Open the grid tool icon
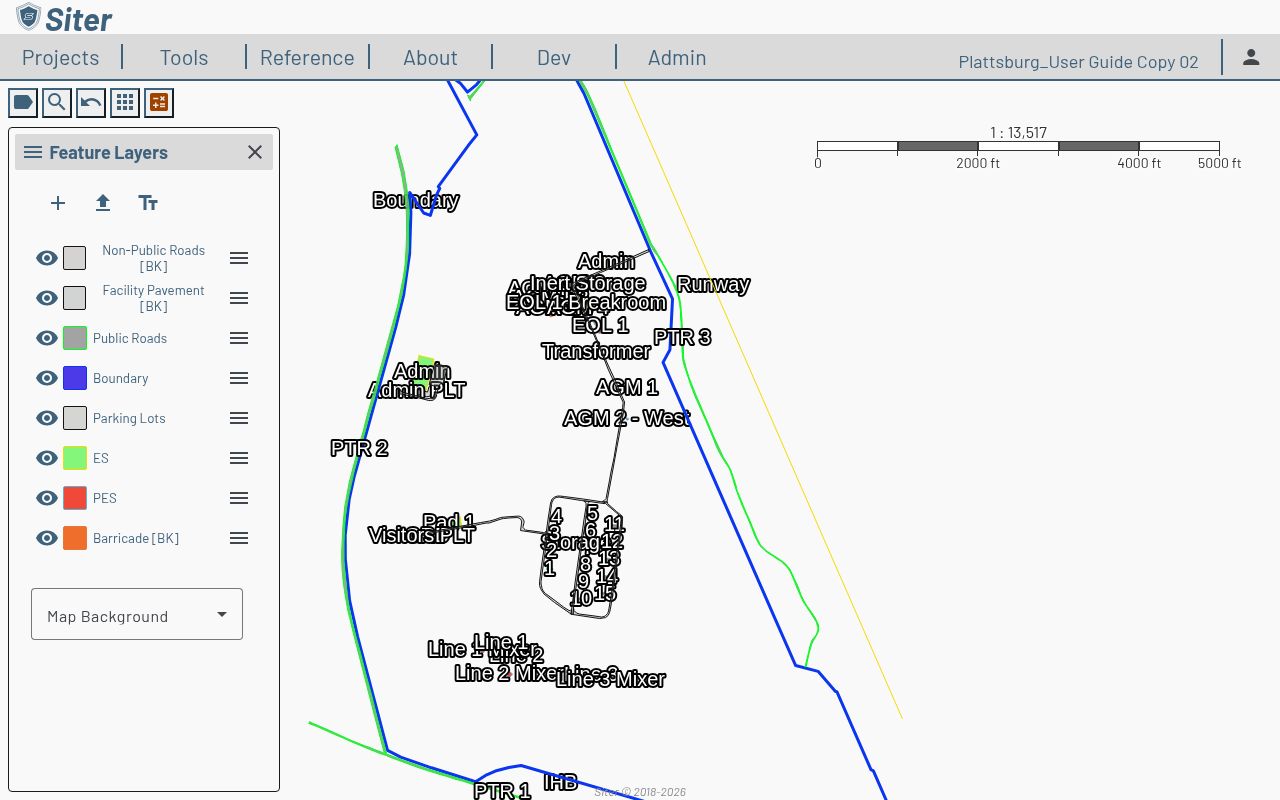1280x800 pixels. tap(125, 102)
